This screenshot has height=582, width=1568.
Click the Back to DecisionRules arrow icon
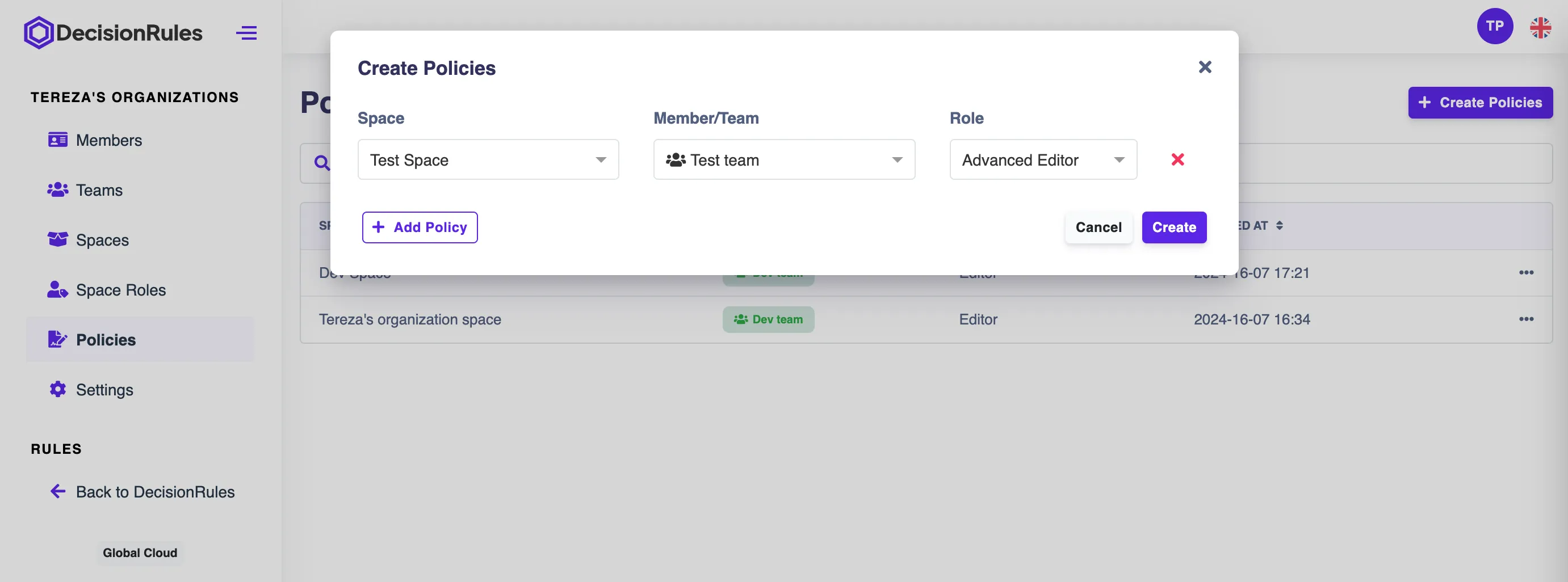point(58,491)
